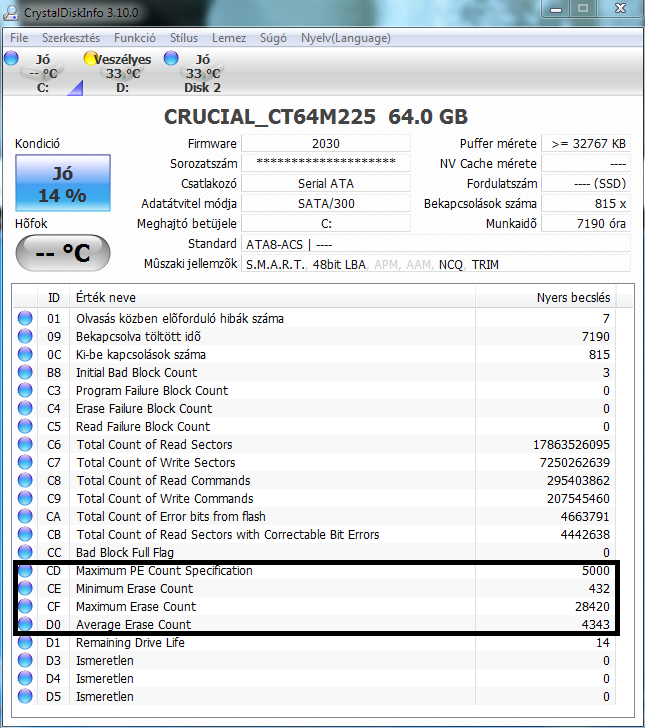Select the Ki-be kapcsolások száma row
The width and height of the screenshot is (645, 728).
[x=314, y=355]
